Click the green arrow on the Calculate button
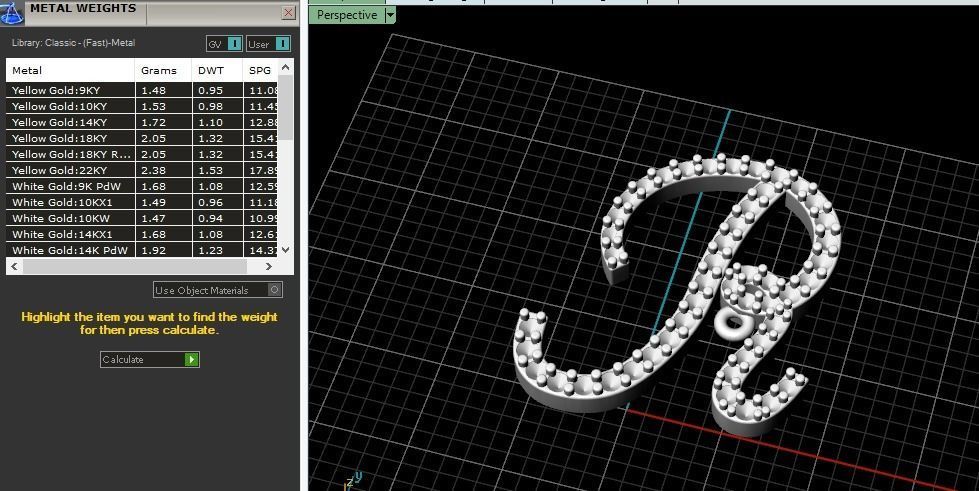The height and width of the screenshot is (491, 979). point(192,359)
